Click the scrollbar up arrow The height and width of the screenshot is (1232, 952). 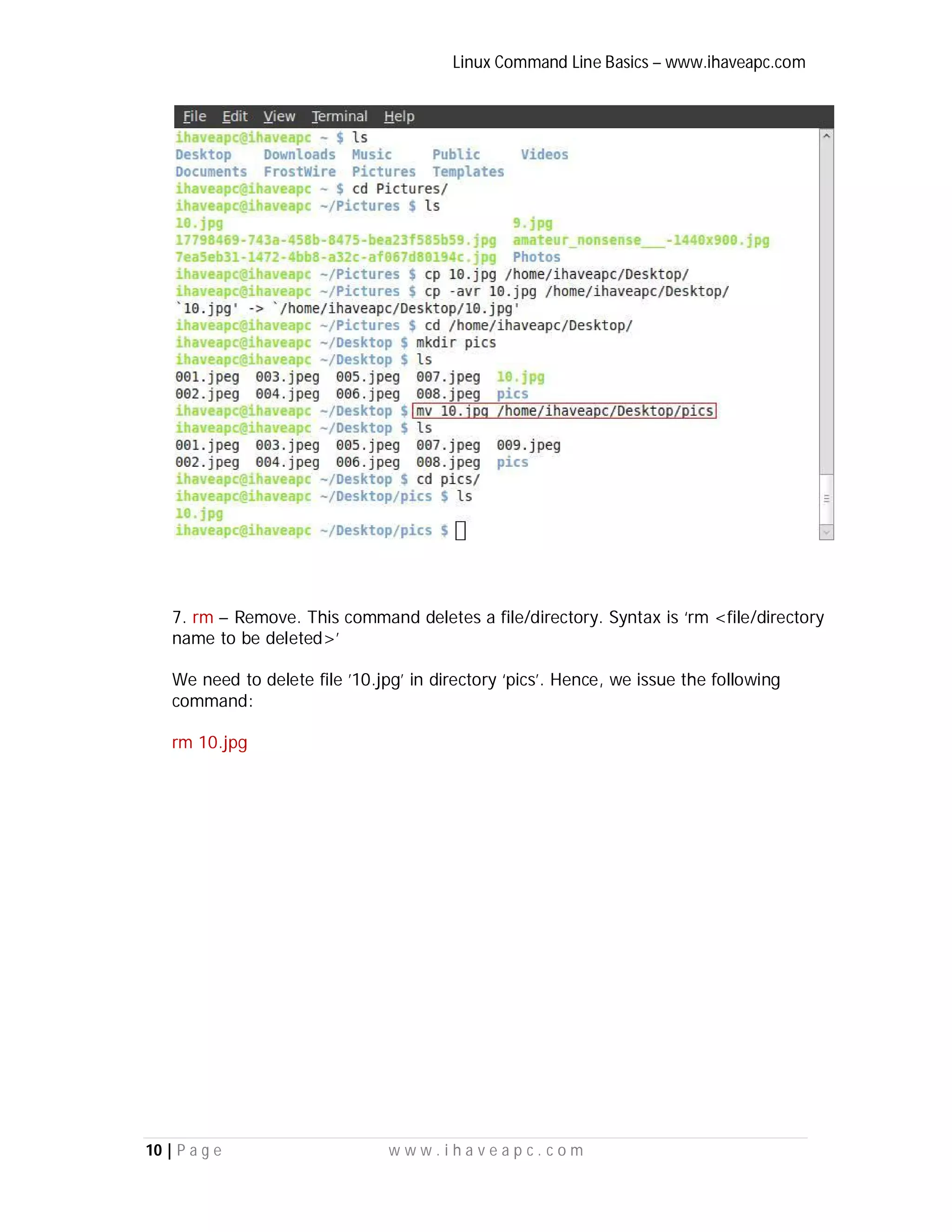click(x=826, y=136)
